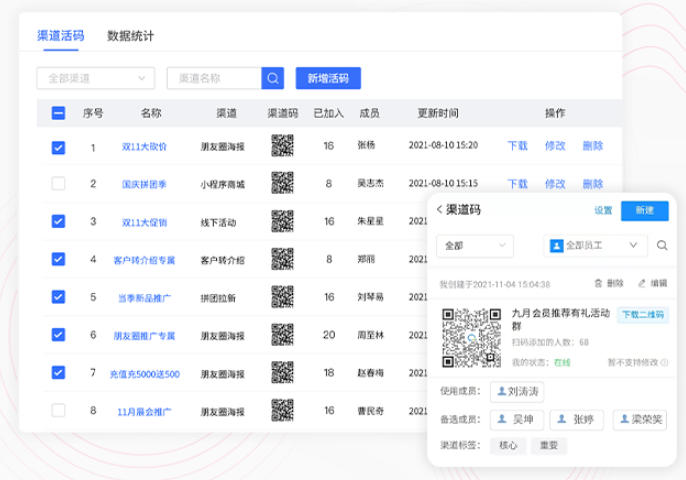The image size is (686, 480).
Task: Uncheck checkbox for row 3 双11大促销
Action: tap(58, 221)
